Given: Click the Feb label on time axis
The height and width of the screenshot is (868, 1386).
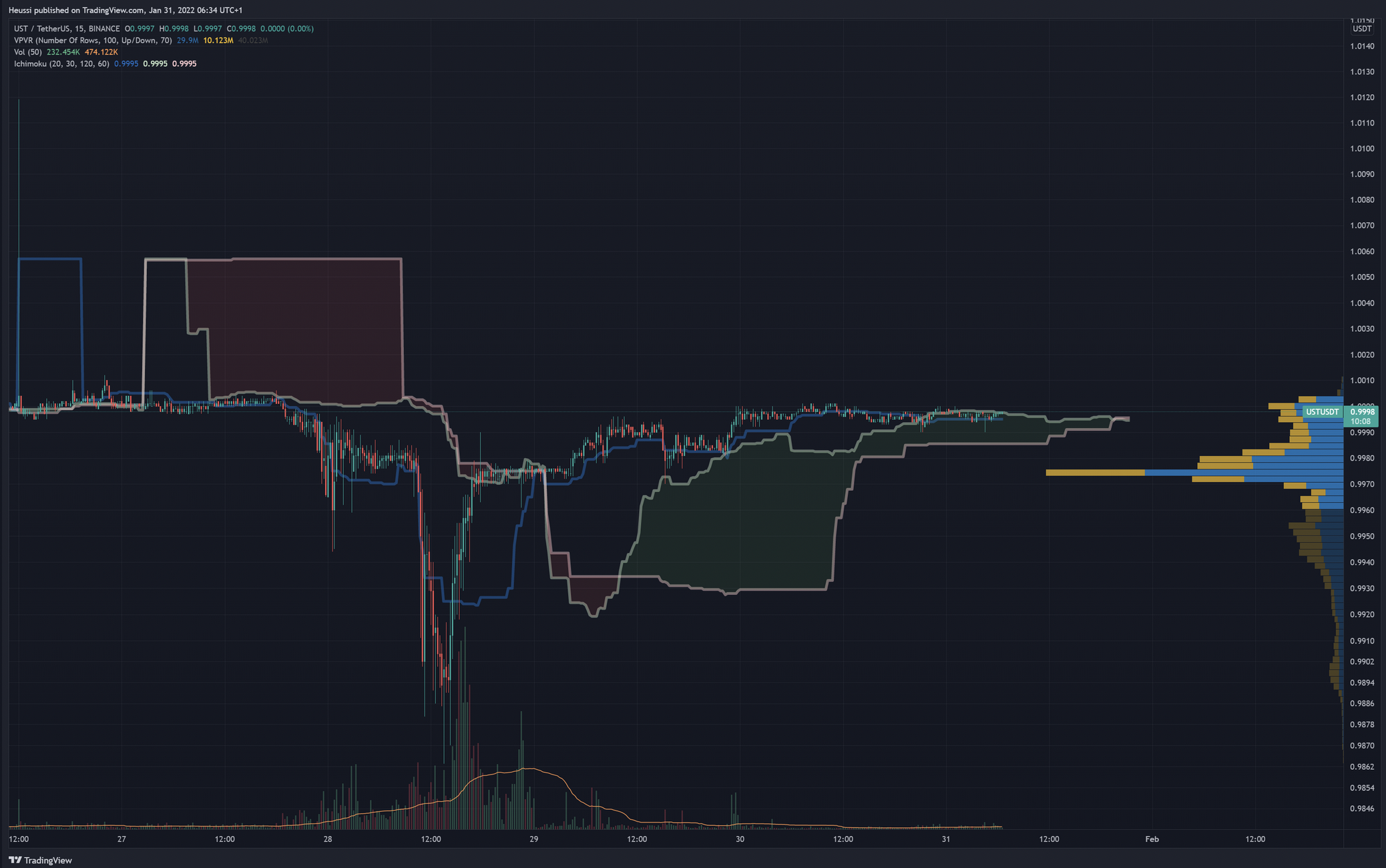Looking at the screenshot, I should pos(1152,839).
